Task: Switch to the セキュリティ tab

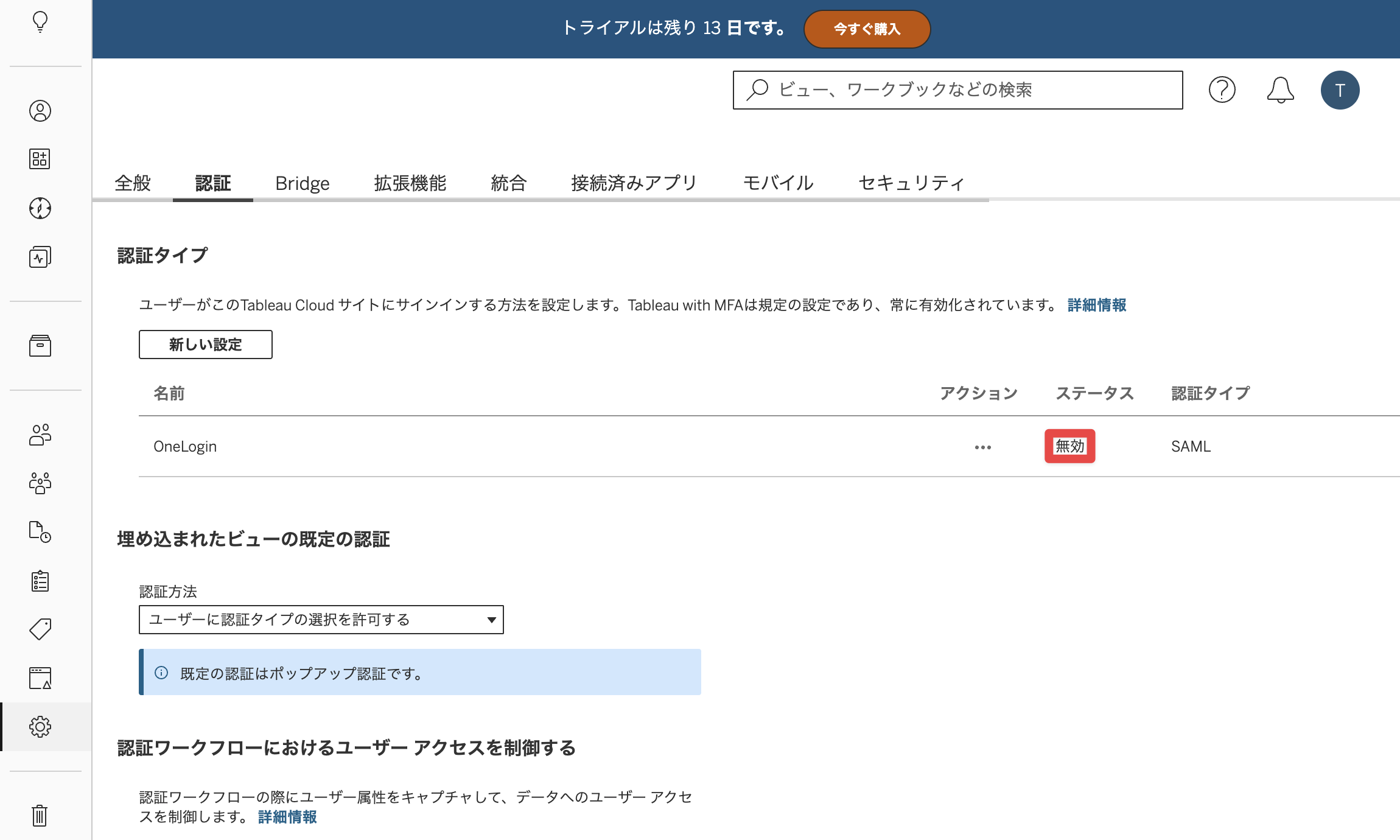Action: [911, 183]
